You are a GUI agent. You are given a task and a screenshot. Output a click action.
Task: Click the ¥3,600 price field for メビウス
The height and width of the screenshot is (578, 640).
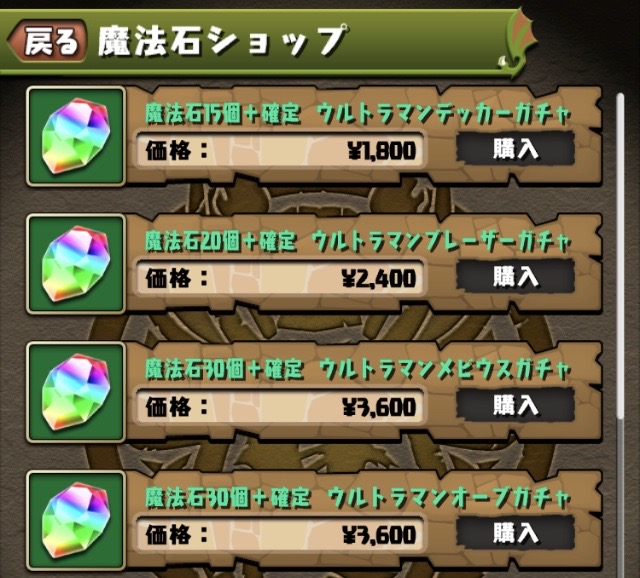coord(280,406)
